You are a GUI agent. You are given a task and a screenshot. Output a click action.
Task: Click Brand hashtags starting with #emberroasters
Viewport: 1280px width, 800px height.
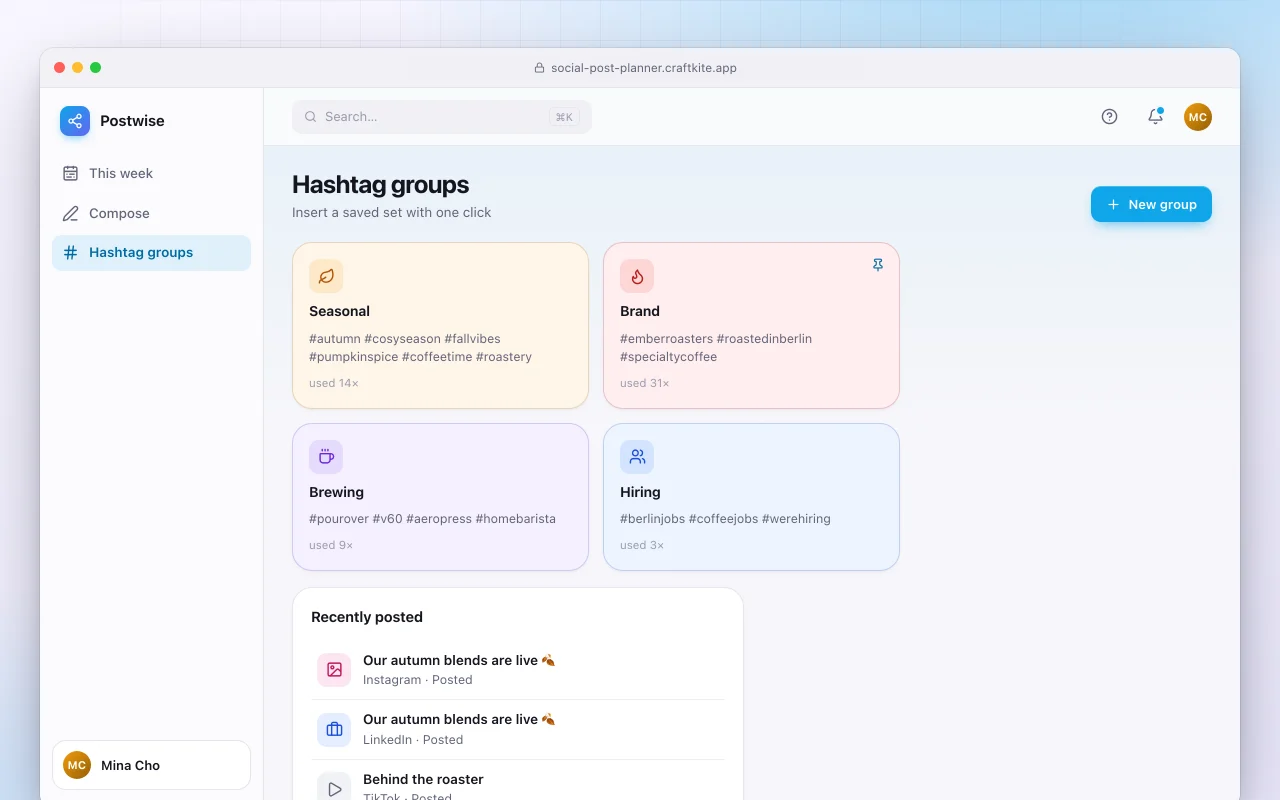coord(716,348)
